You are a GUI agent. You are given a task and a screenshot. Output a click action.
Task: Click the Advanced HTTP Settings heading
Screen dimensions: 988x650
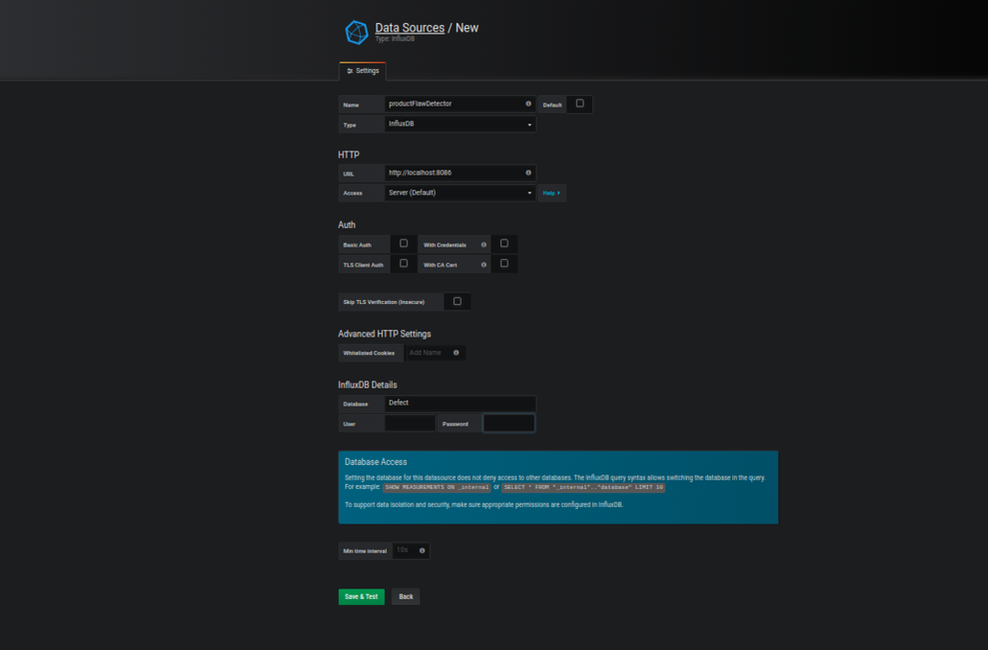(x=384, y=334)
